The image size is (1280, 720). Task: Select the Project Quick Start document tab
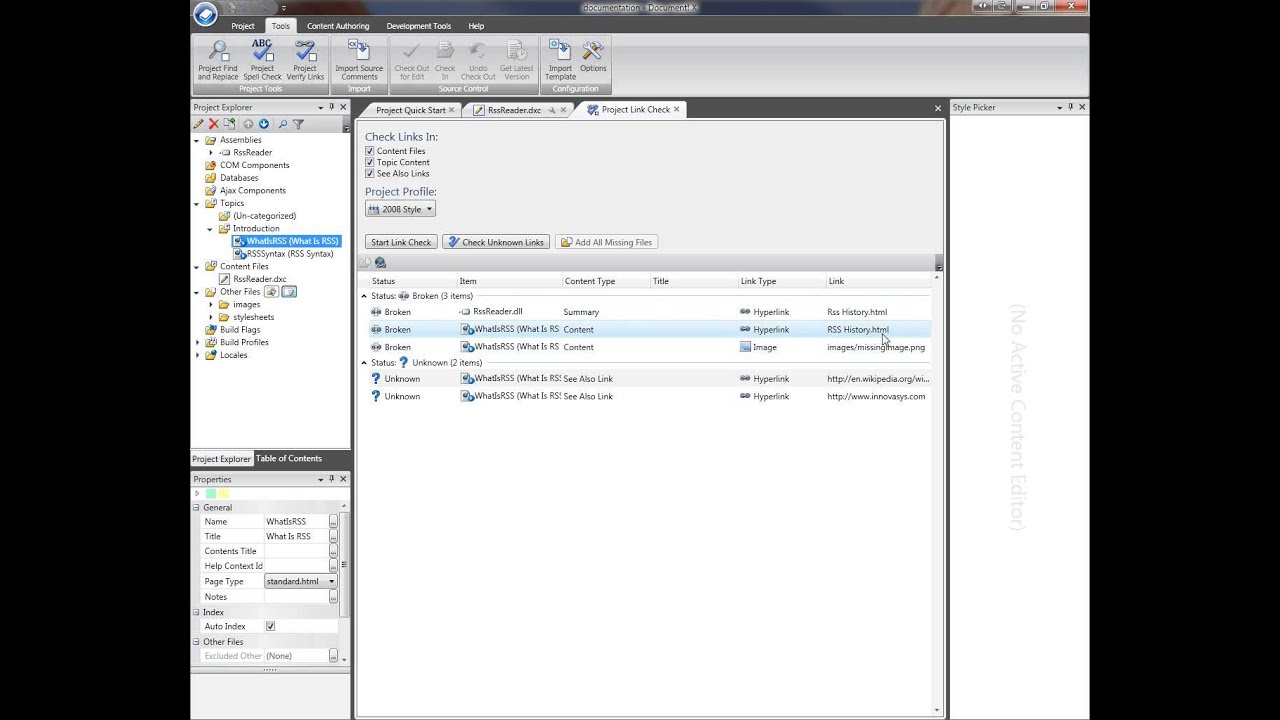(x=410, y=110)
